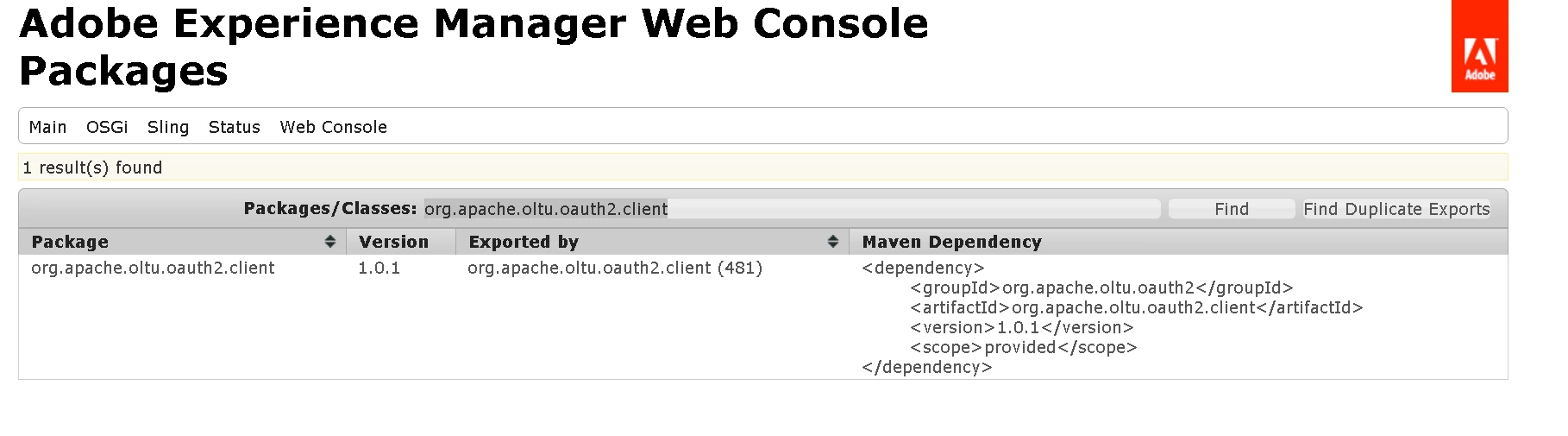Open the Sling menu
1568x436 pixels.
coord(168,127)
